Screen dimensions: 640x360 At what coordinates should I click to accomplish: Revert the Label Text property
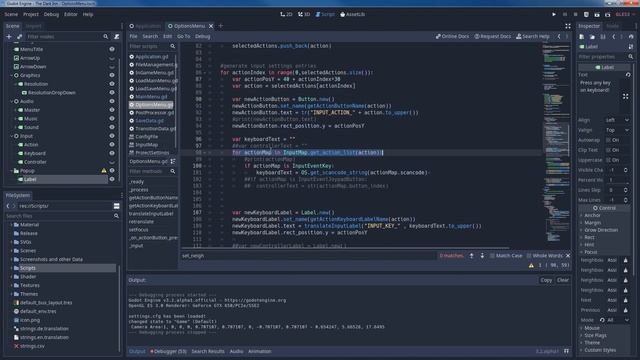[628, 75]
